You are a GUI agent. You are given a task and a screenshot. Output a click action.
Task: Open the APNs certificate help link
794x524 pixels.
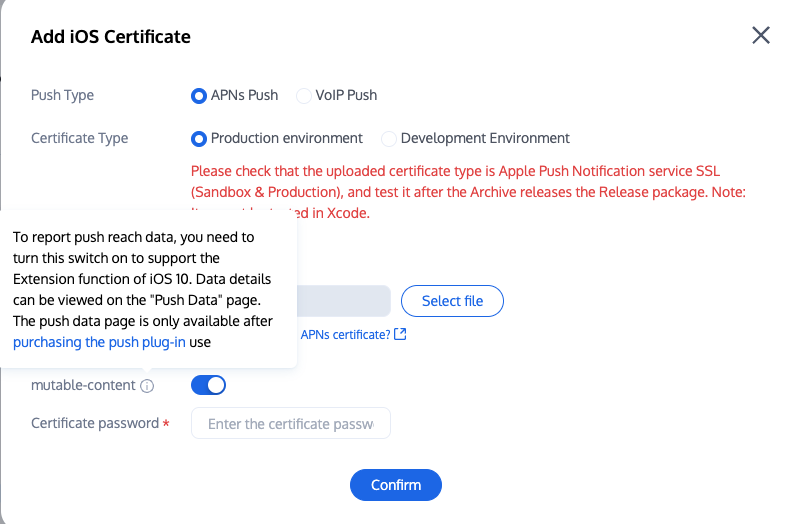(345, 334)
